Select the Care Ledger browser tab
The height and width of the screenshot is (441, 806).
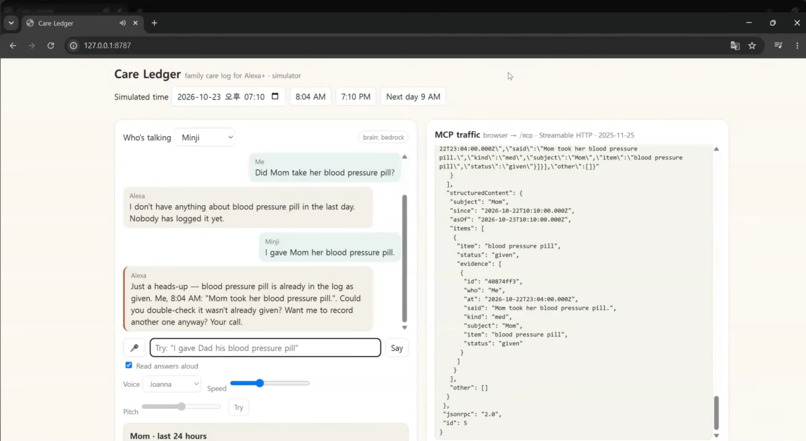point(82,23)
